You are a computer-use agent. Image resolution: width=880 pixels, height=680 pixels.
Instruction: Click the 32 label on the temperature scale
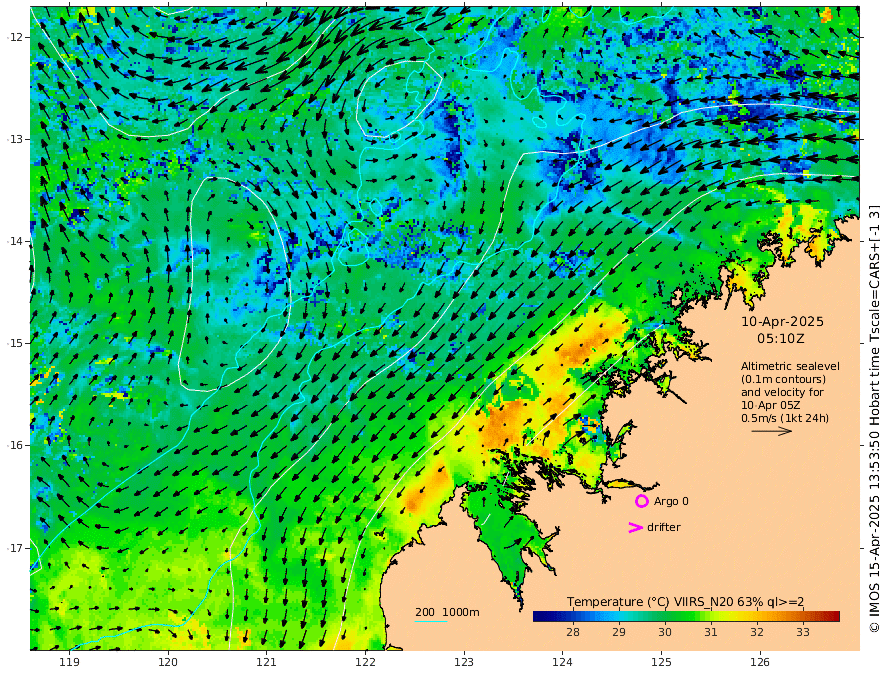pyautogui.click(x=757, y=632)
